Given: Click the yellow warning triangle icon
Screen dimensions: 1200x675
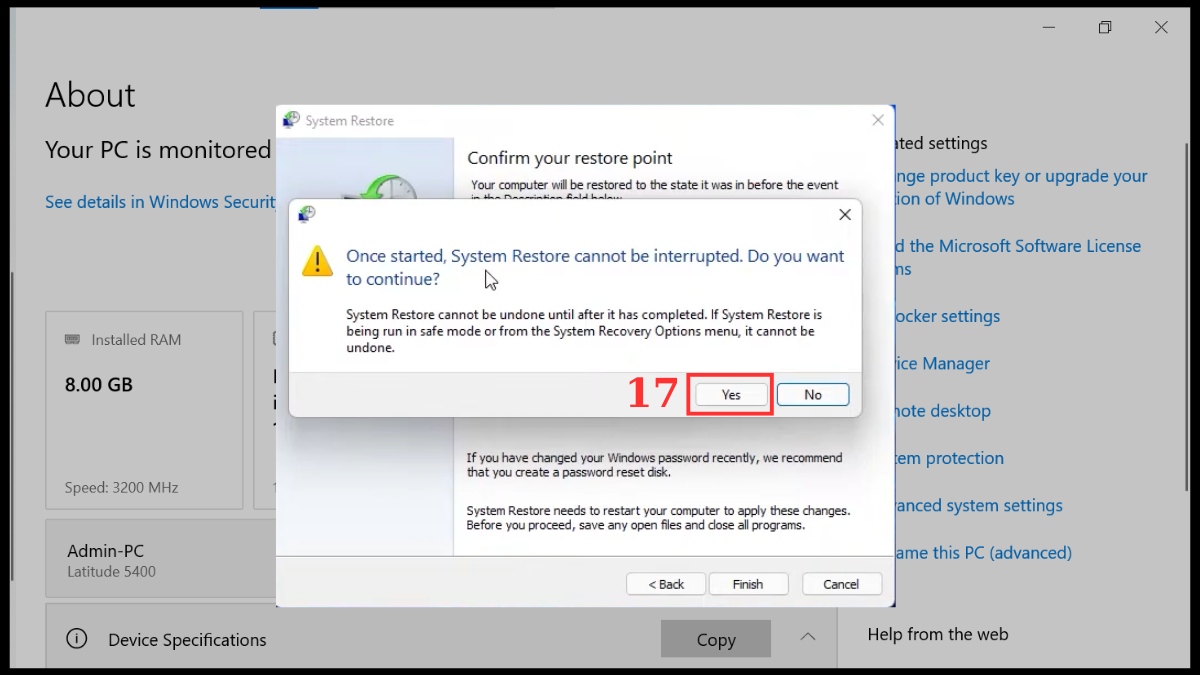Looking at the screenshot, I should click(x=317, y=263).
